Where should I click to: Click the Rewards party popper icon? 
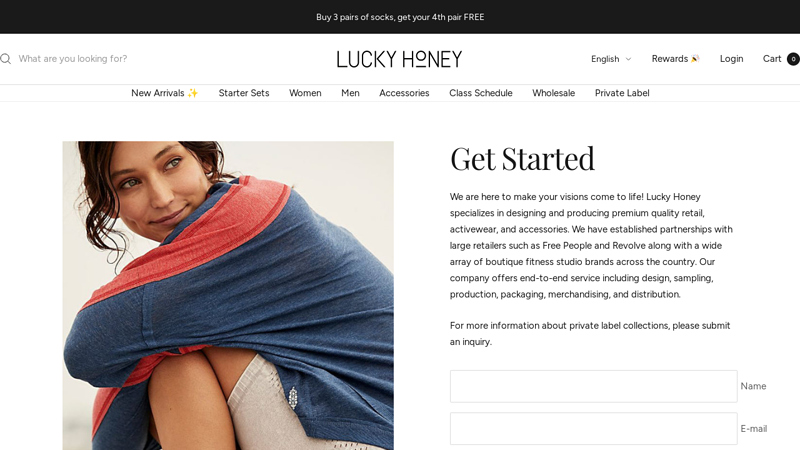click(695, 59)
